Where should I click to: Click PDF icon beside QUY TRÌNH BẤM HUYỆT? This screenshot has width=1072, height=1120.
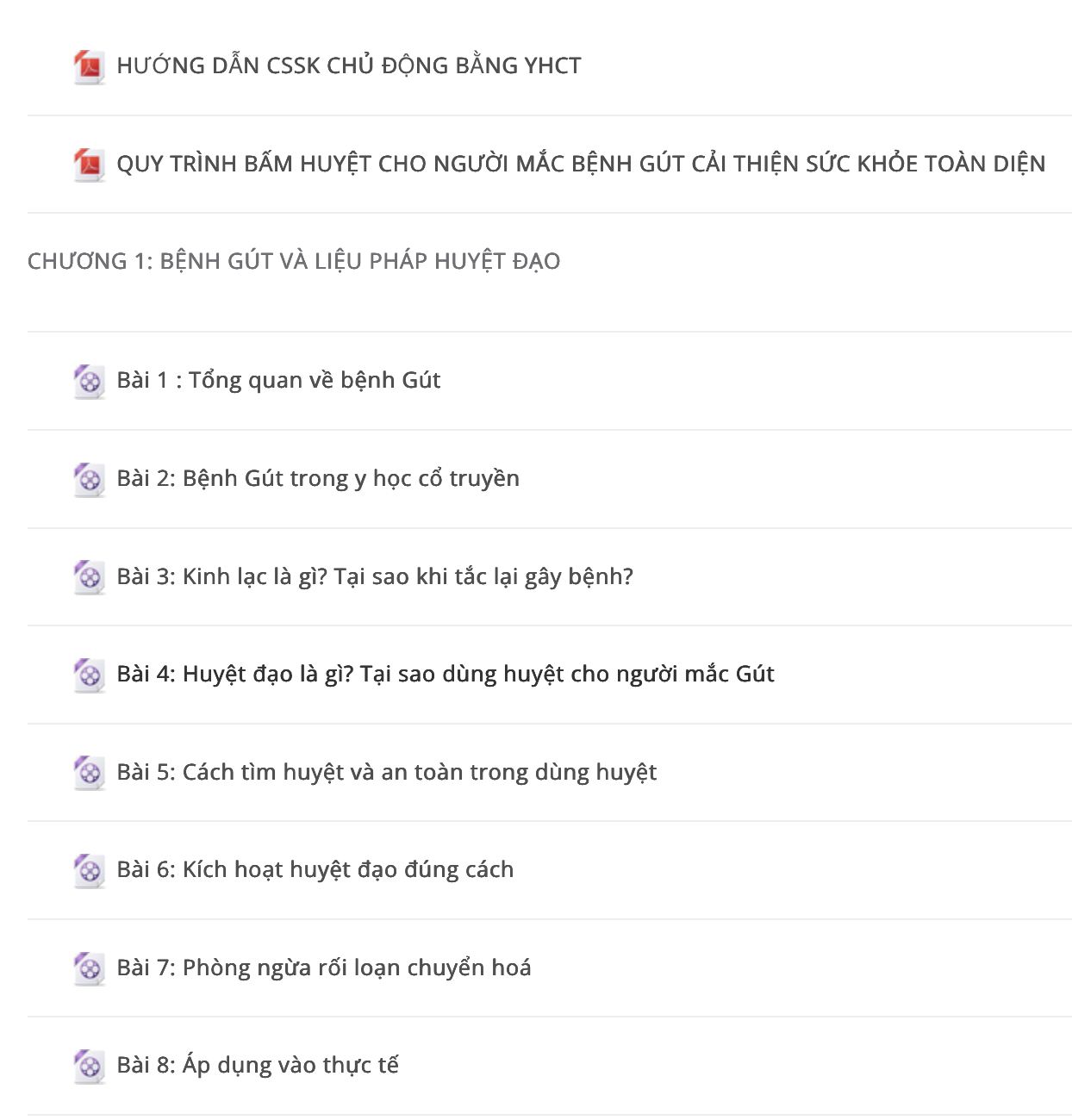click(x=89, y=165)
